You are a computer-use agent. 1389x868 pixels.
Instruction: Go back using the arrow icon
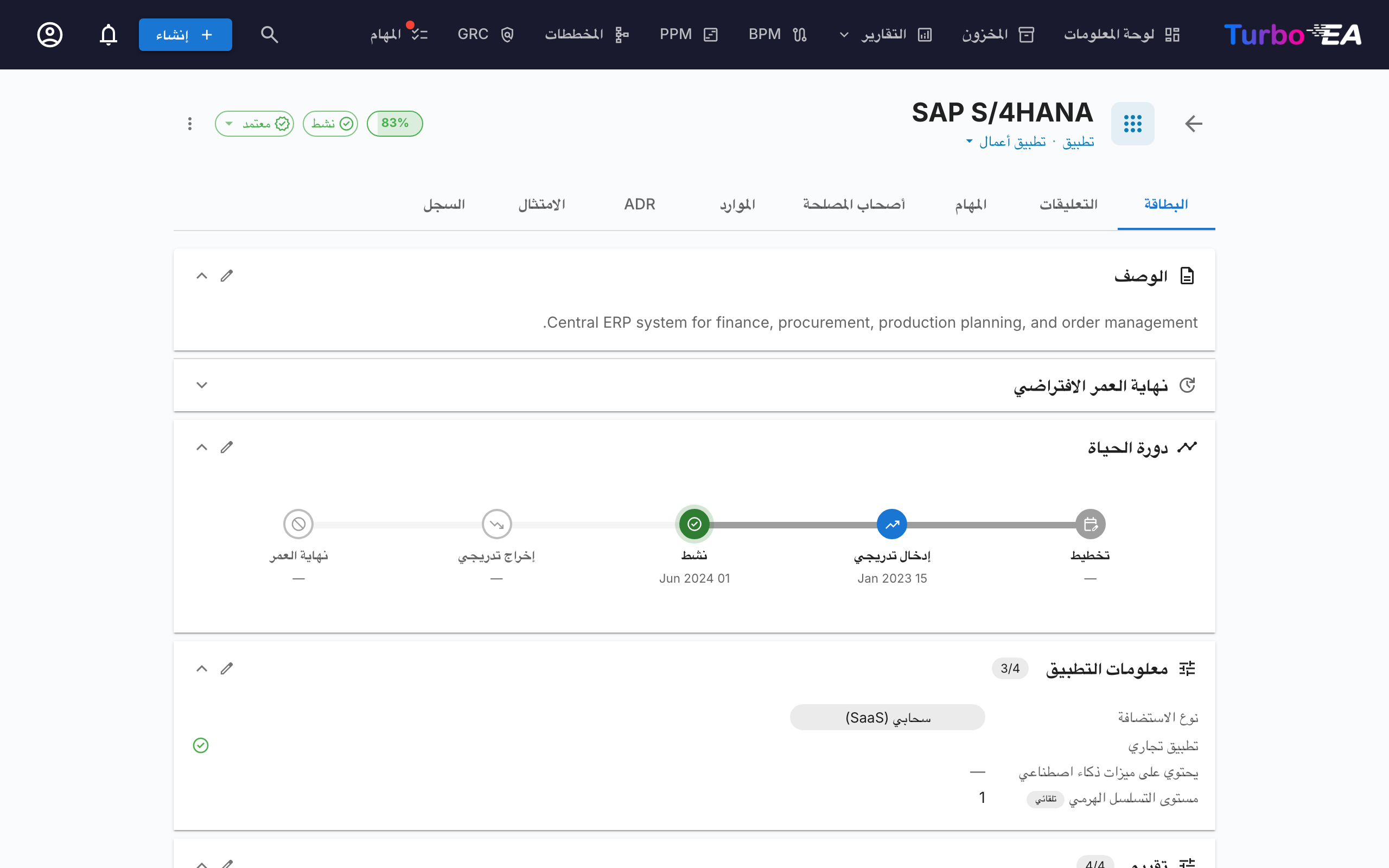coord(1194,124)
